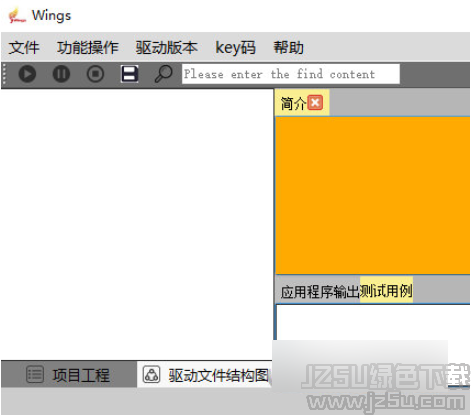Open the 帮助 menu

pos(288,48)
